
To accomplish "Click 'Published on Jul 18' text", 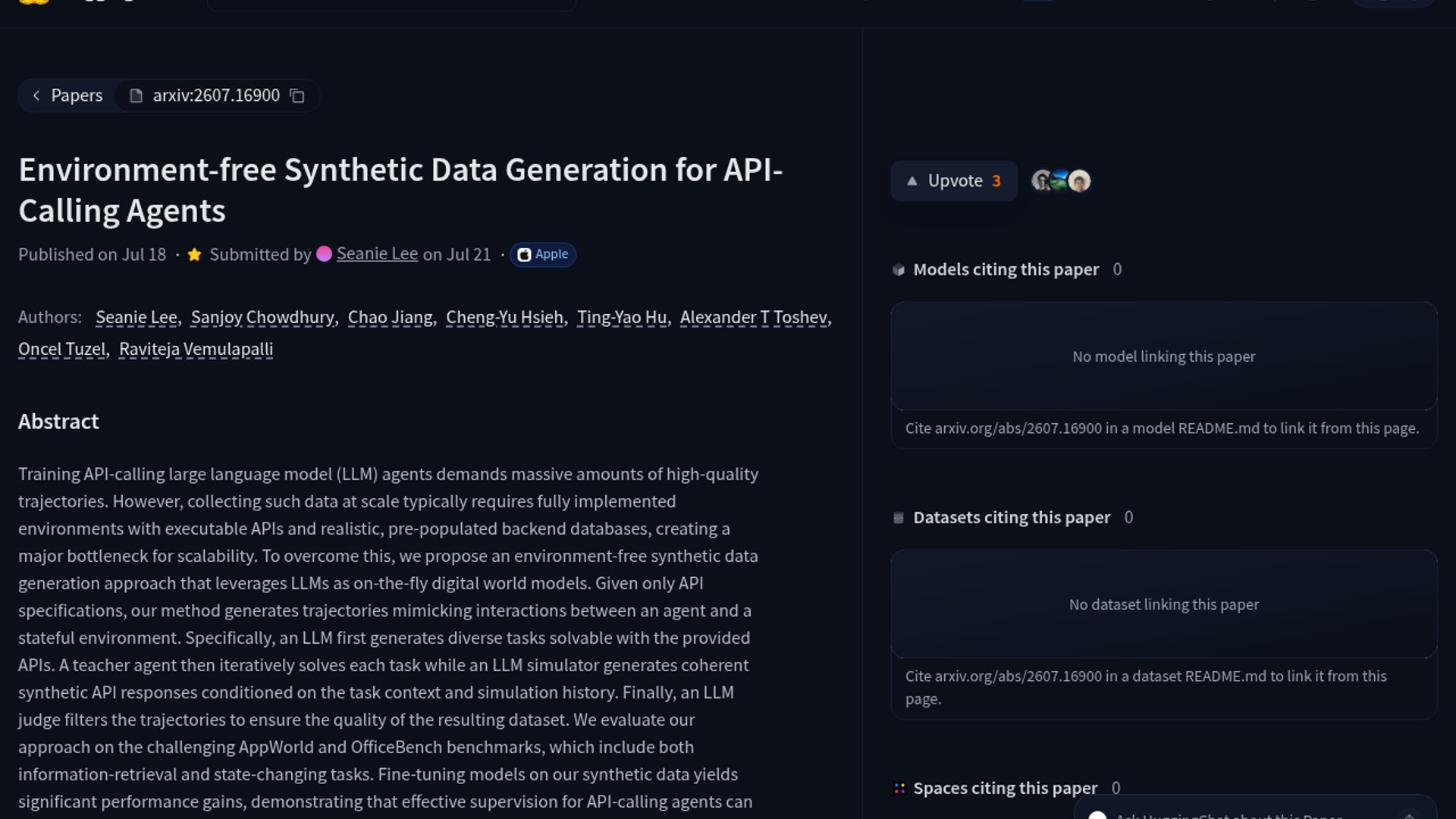I will pyautogui.click(x=92, y=254).
